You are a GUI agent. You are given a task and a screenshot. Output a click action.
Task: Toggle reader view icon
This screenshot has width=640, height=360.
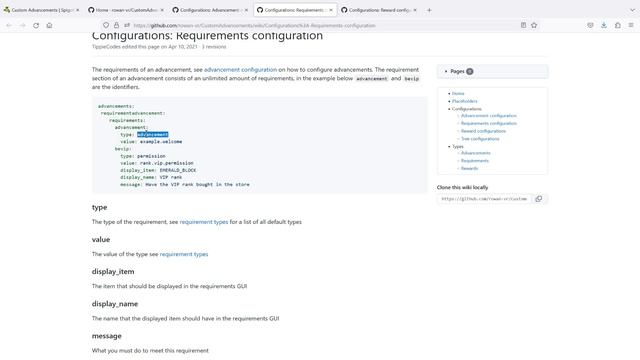[523, 25]
